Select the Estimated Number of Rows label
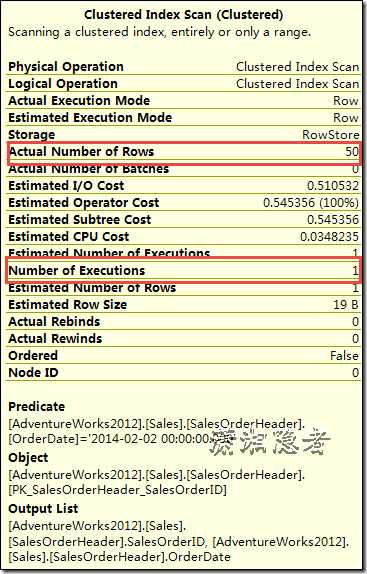Screen dimensions: 367x574 pos(92,288)
